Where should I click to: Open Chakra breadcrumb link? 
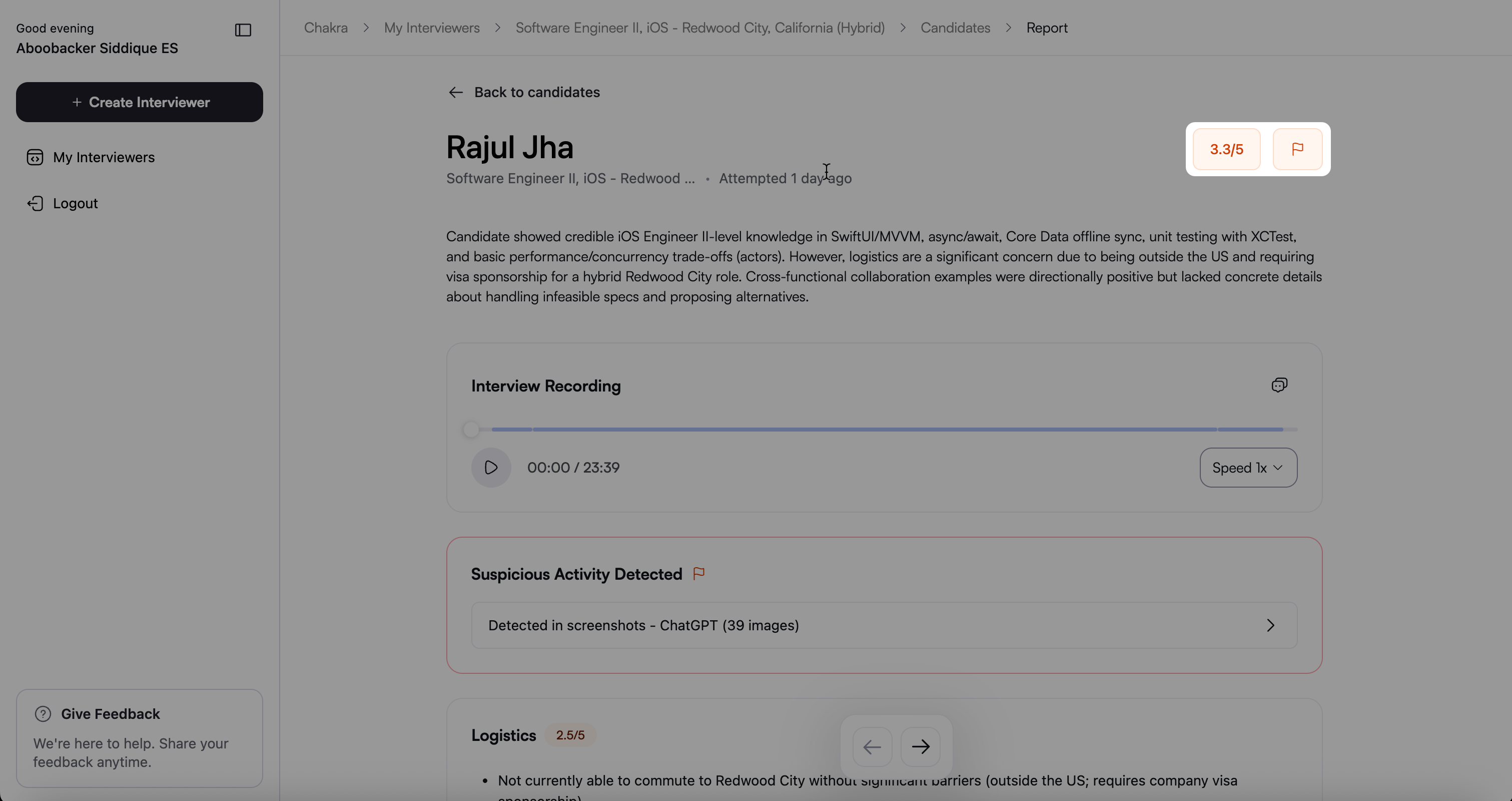(x=326, y=28)
